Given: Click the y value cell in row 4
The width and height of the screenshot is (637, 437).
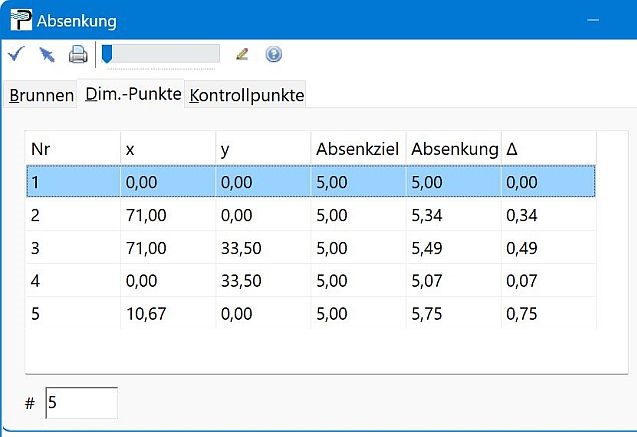Looking at the screenshot, I should coord(262,281).
